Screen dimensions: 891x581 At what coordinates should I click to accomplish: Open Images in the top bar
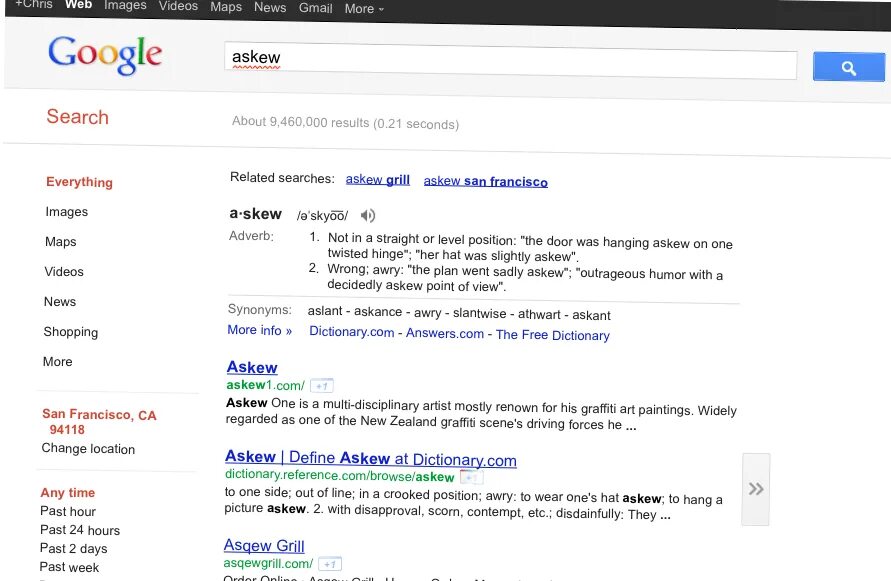coord(125,5)
